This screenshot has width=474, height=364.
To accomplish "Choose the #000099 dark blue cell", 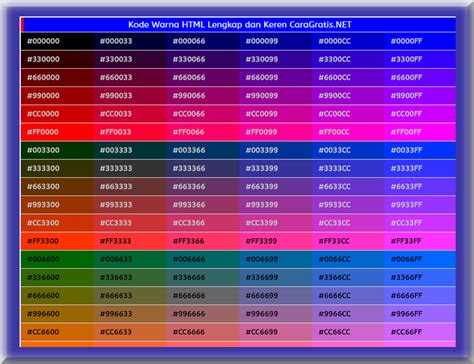I will tap(276, 41).
